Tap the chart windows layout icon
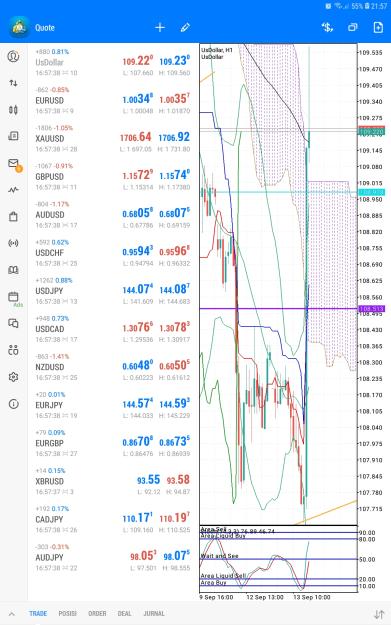Screen dimensions: 391x625 (353, 28)
